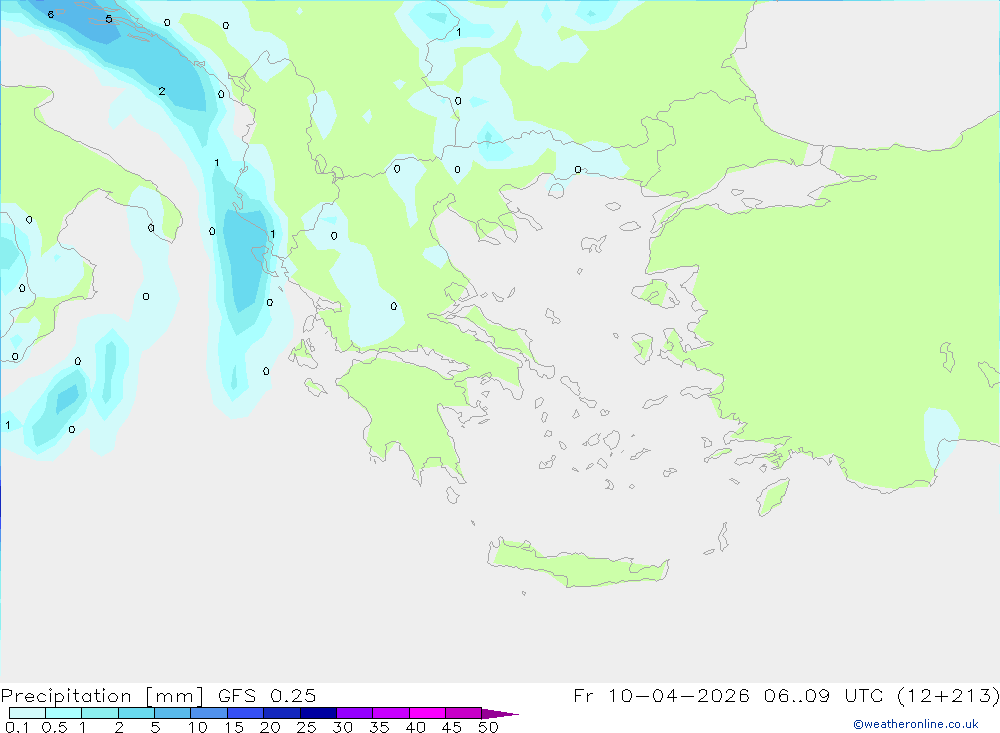Click the 20–25 mm legend color swatch
The height and width of the screenshot is (733, 1000).
pyautogui.click(x=281, y=713)
